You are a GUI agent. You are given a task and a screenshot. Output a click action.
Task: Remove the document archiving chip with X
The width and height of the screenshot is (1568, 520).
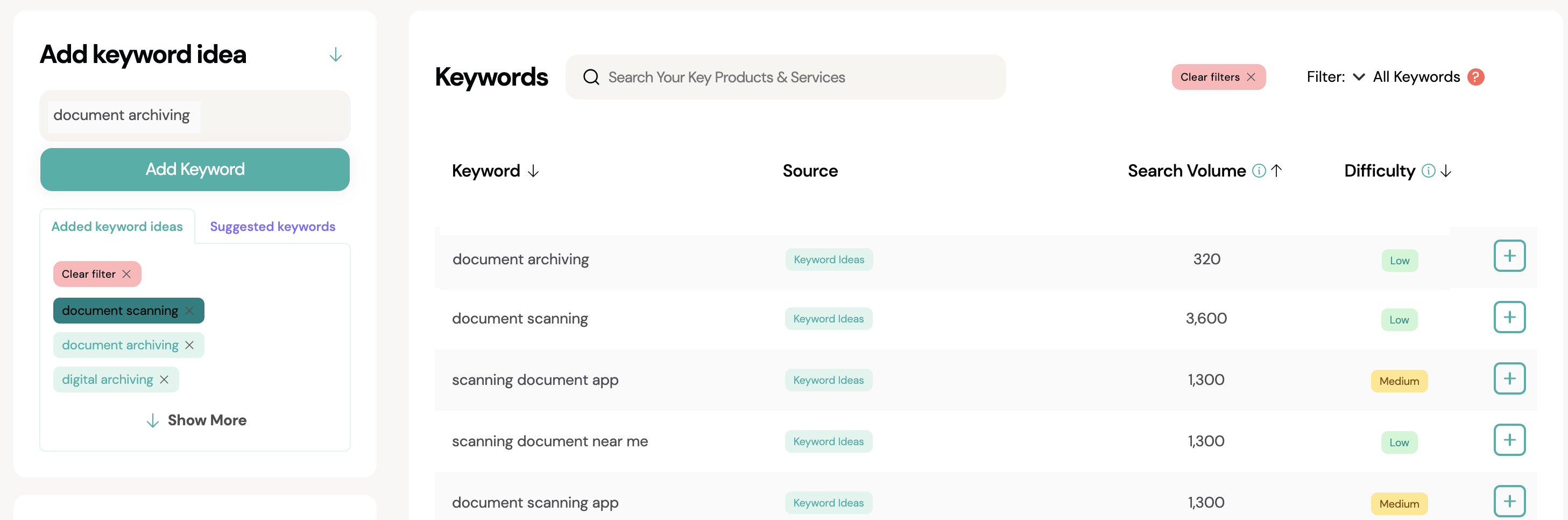[x=189, y=345]
